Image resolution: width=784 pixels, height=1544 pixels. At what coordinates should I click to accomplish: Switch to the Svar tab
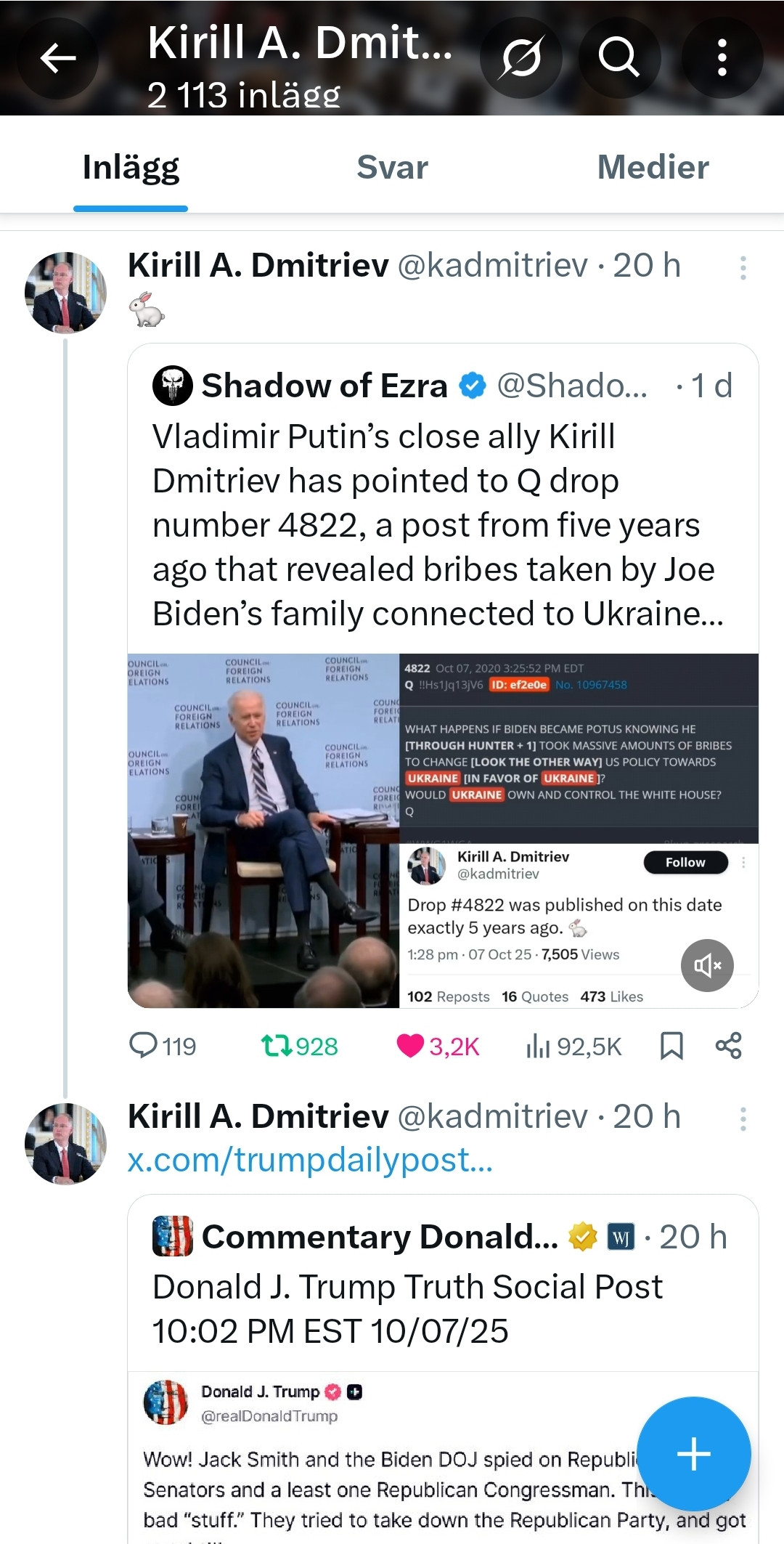[x=392, y=168]
